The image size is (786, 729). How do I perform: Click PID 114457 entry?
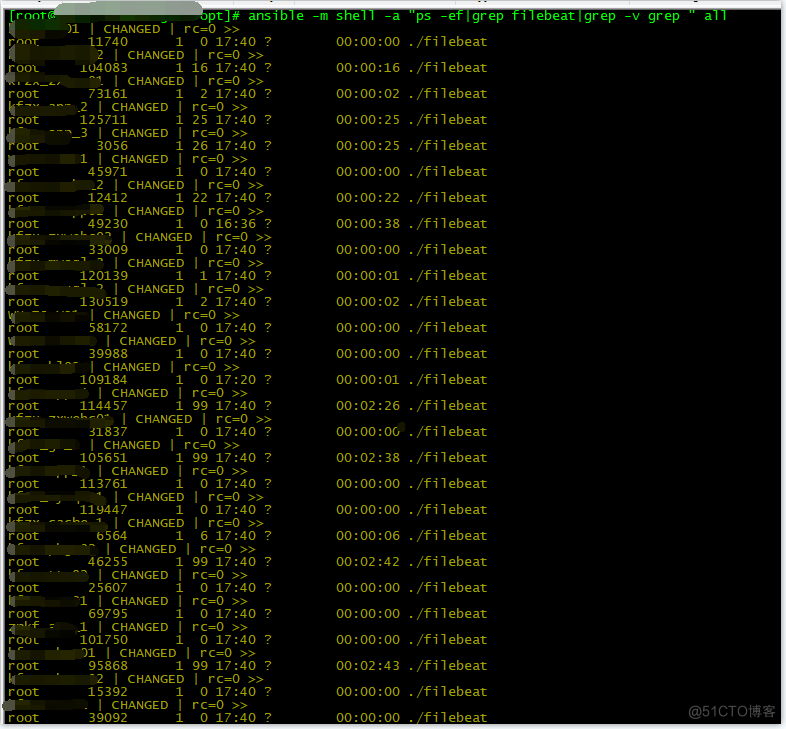(104, 406)
